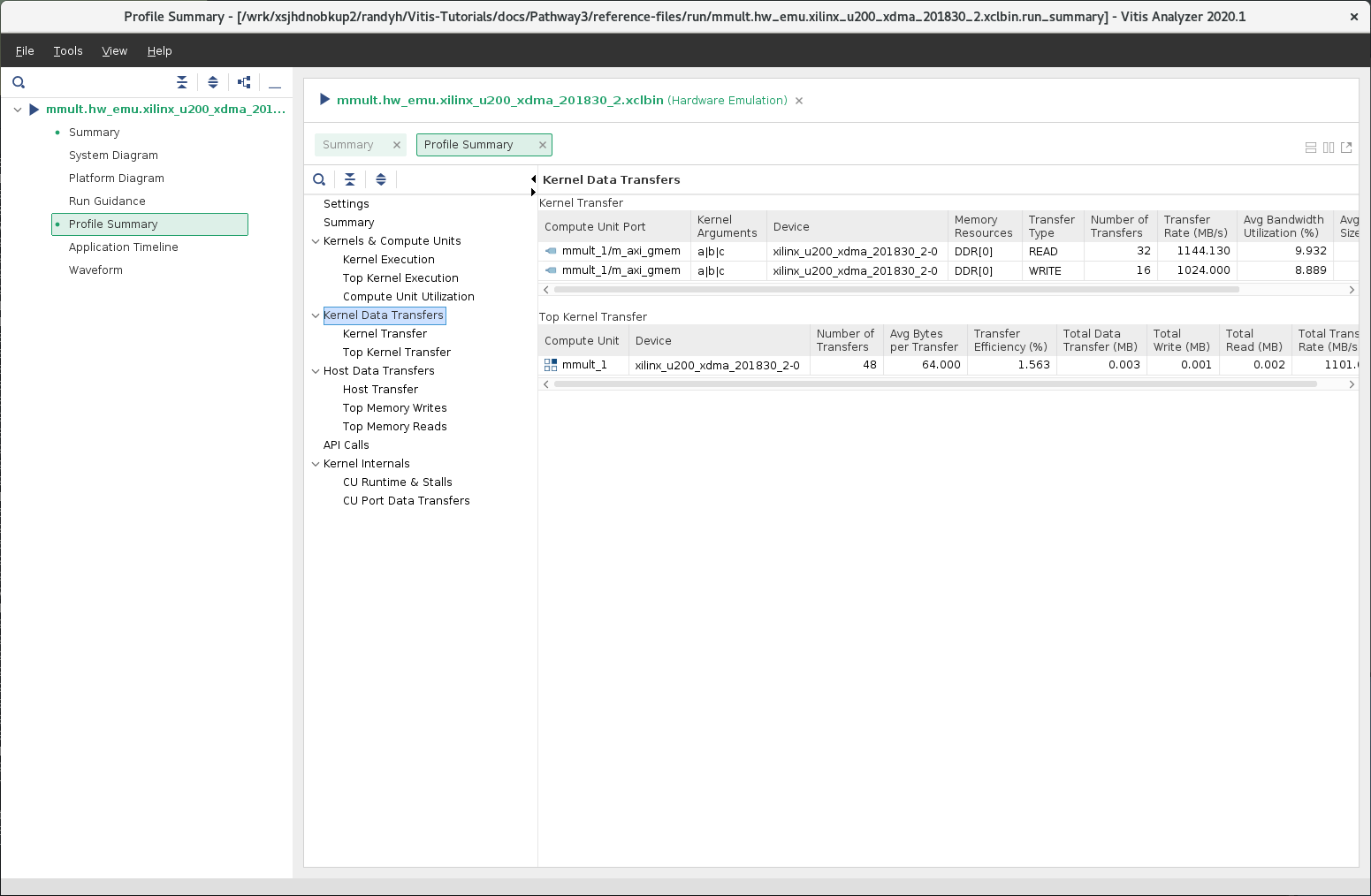Viewport: 1371px width, 896px height.
Task: Open Waveform view
Action: pos(95,270)
